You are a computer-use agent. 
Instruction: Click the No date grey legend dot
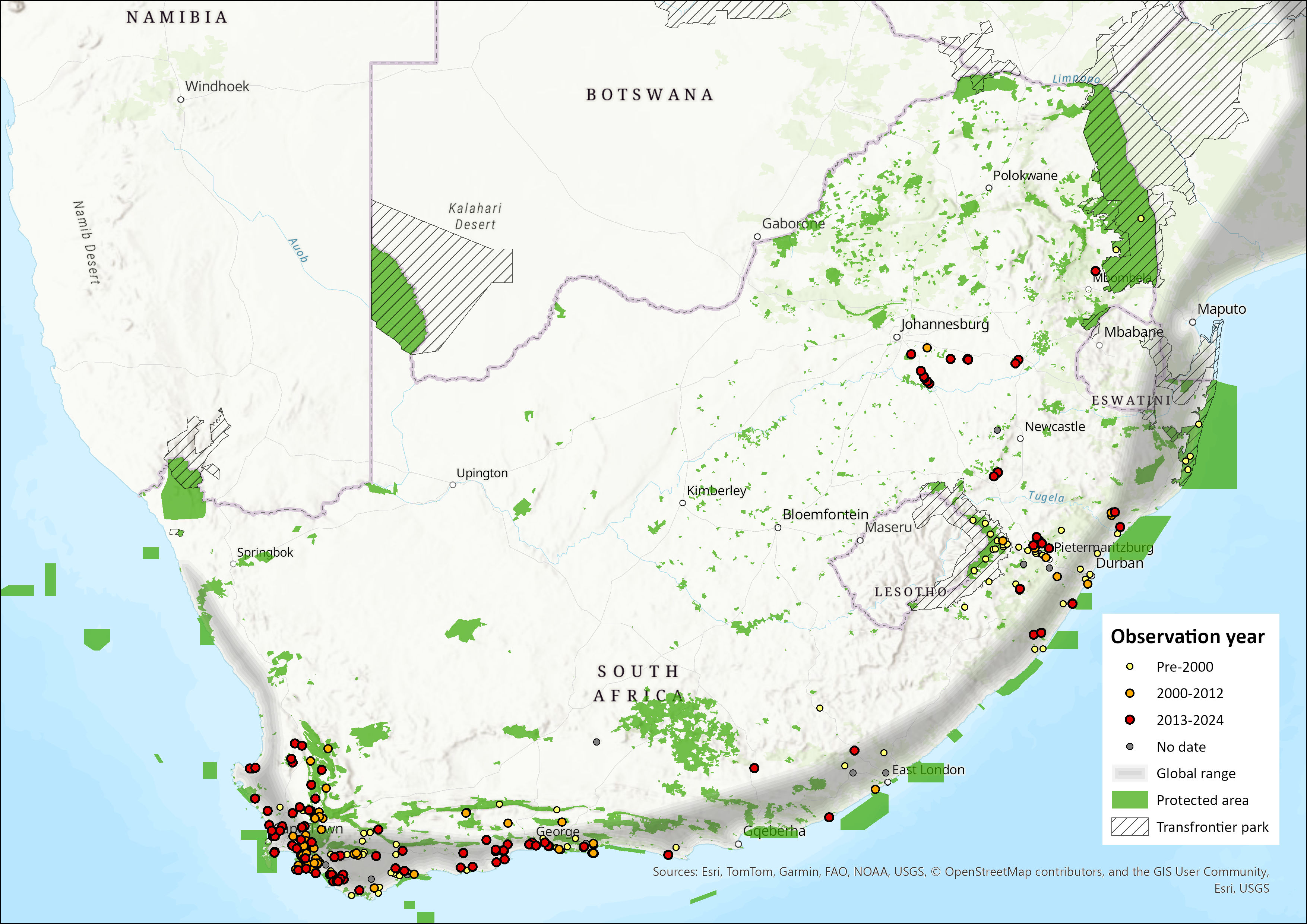point(1130,746)
